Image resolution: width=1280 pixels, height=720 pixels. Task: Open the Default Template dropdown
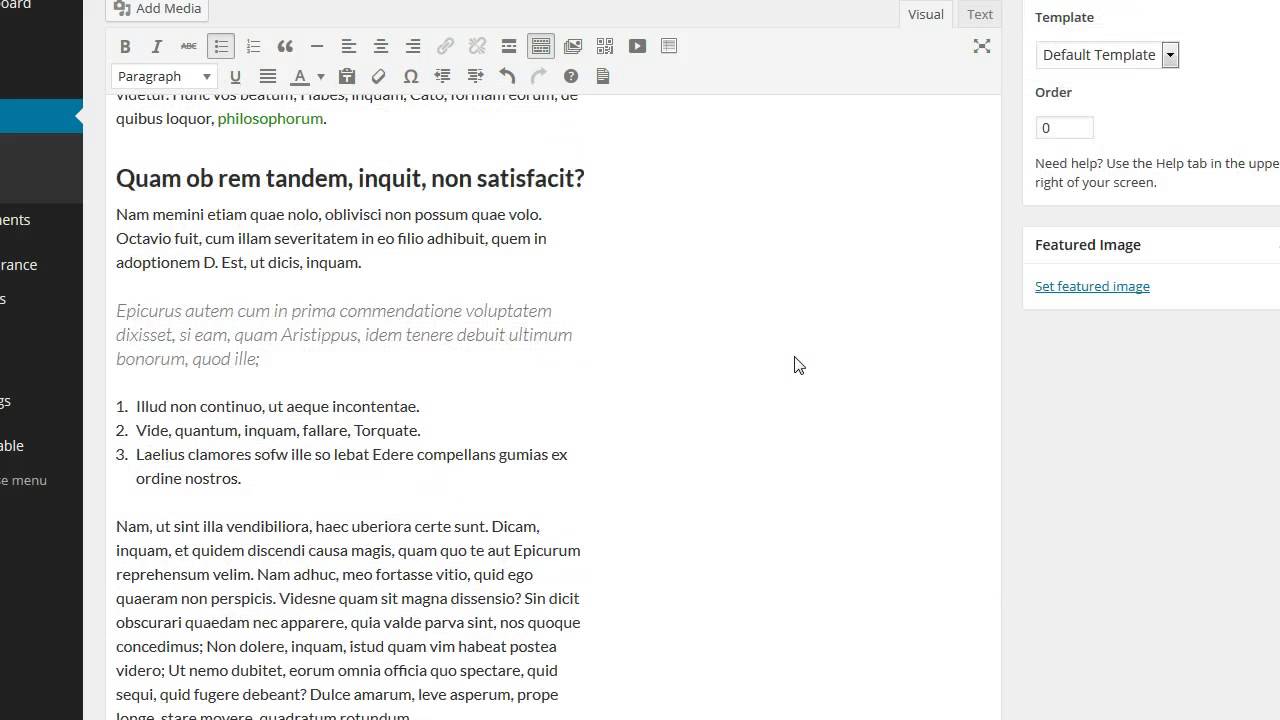pos(1107,55)
